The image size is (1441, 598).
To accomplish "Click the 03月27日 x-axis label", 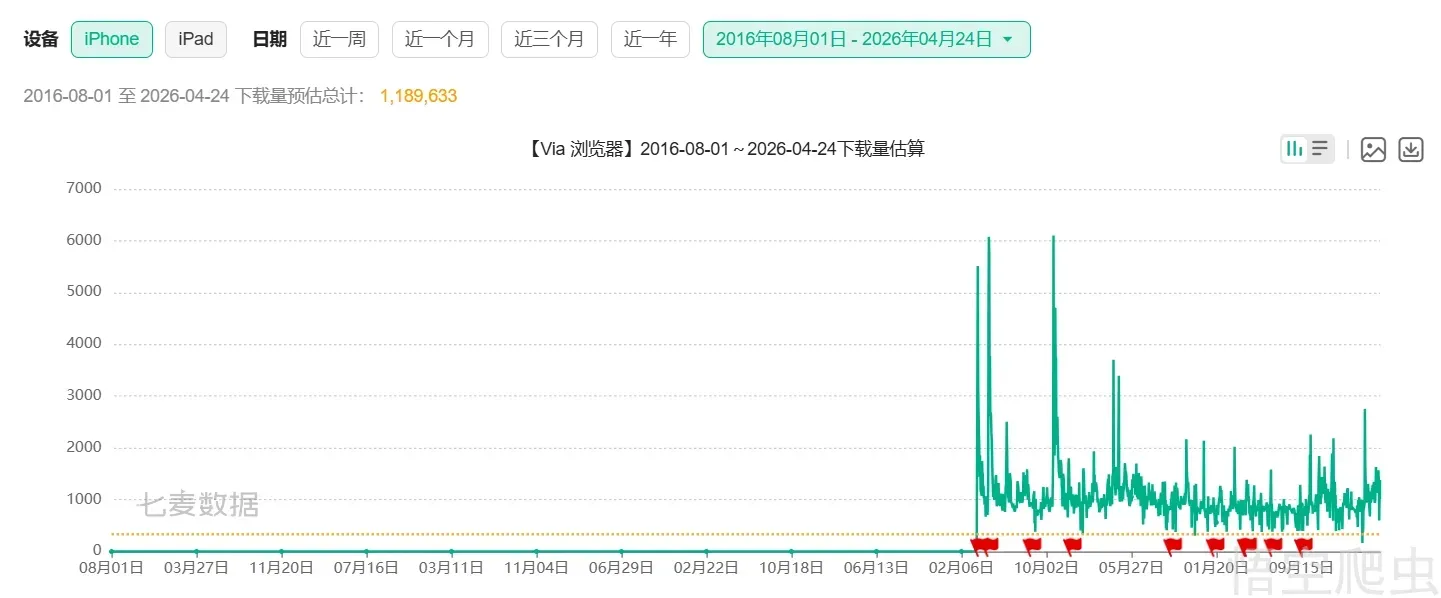I will pyautogui.click(x=196, y=568).
